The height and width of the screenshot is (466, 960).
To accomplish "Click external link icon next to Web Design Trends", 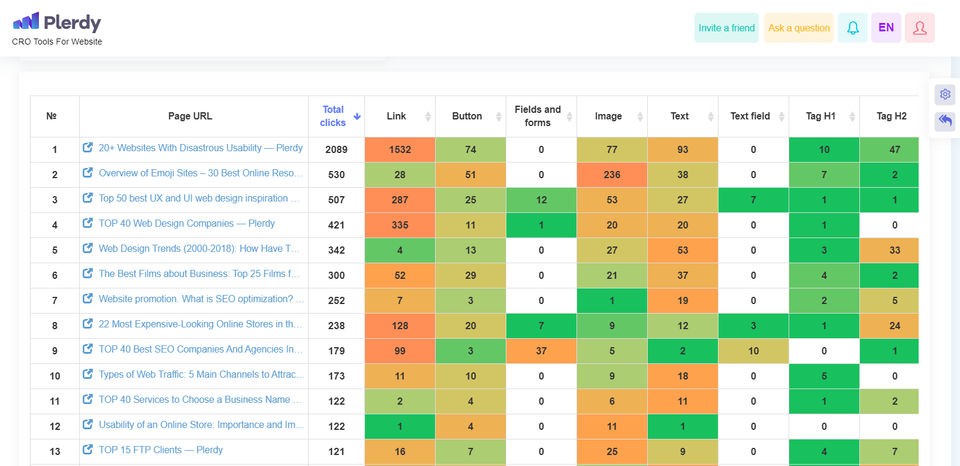I will tap(88, 249).
